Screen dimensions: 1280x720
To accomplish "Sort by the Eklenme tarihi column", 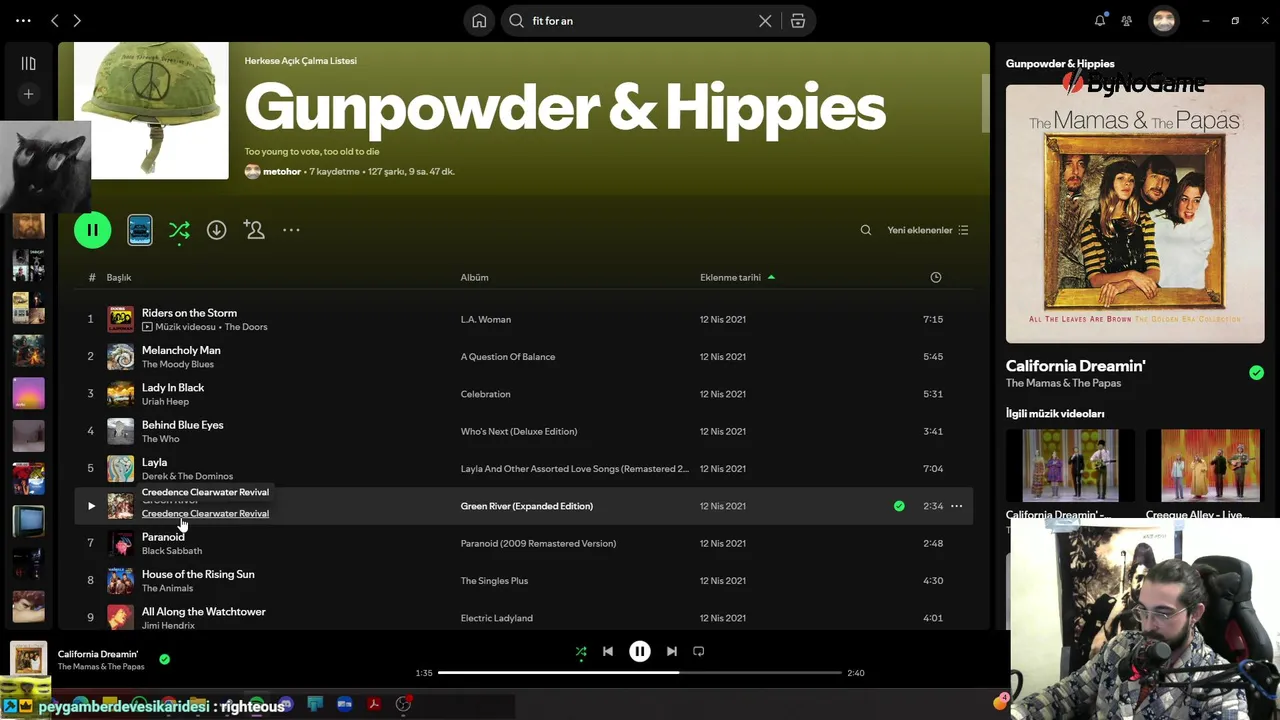I will (x=737, y=277).
